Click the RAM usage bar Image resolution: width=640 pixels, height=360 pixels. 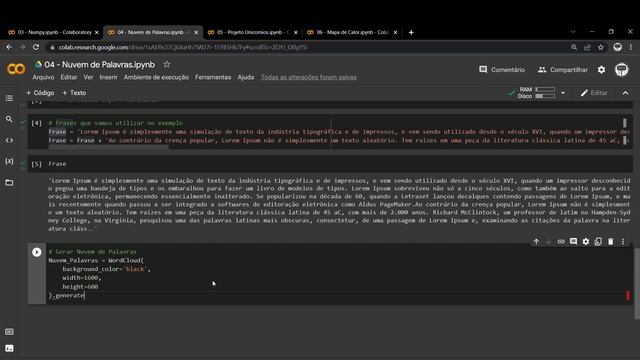[545, 89]
